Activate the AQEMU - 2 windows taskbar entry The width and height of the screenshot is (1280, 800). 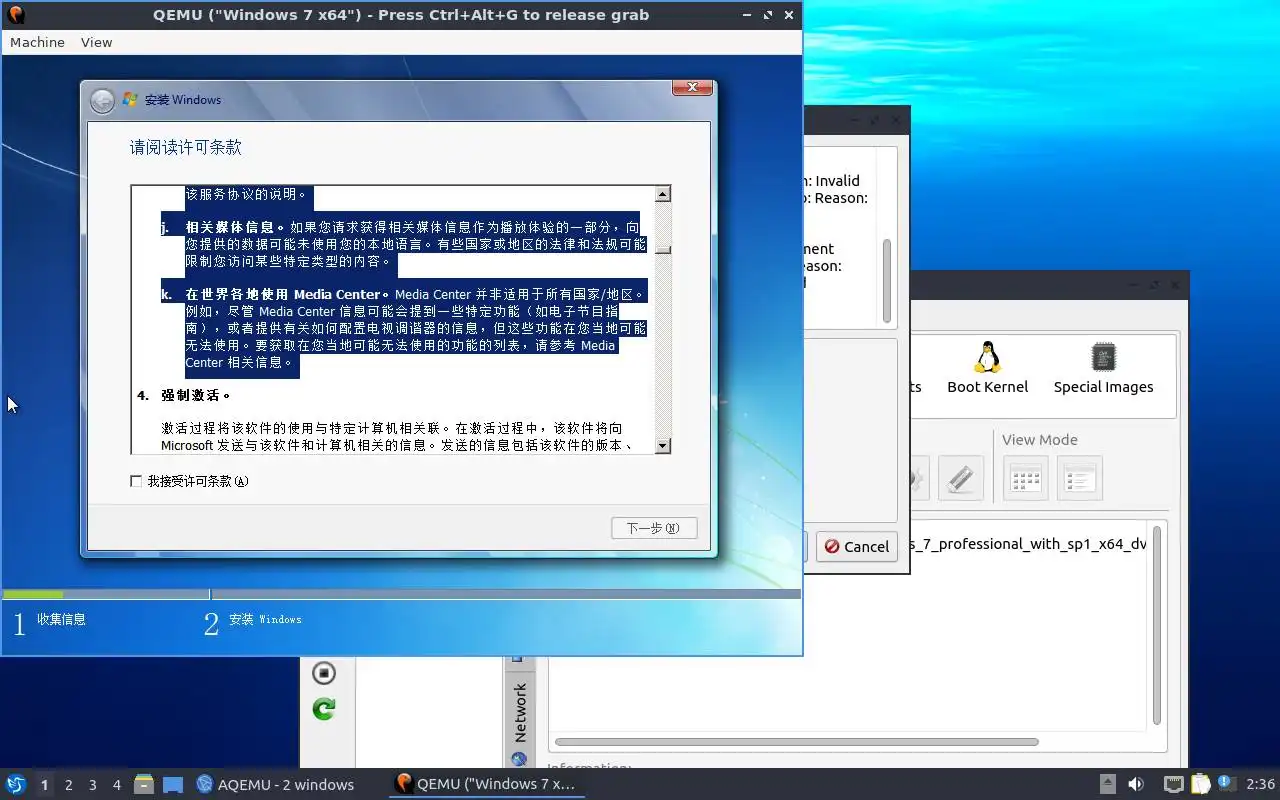275,784
